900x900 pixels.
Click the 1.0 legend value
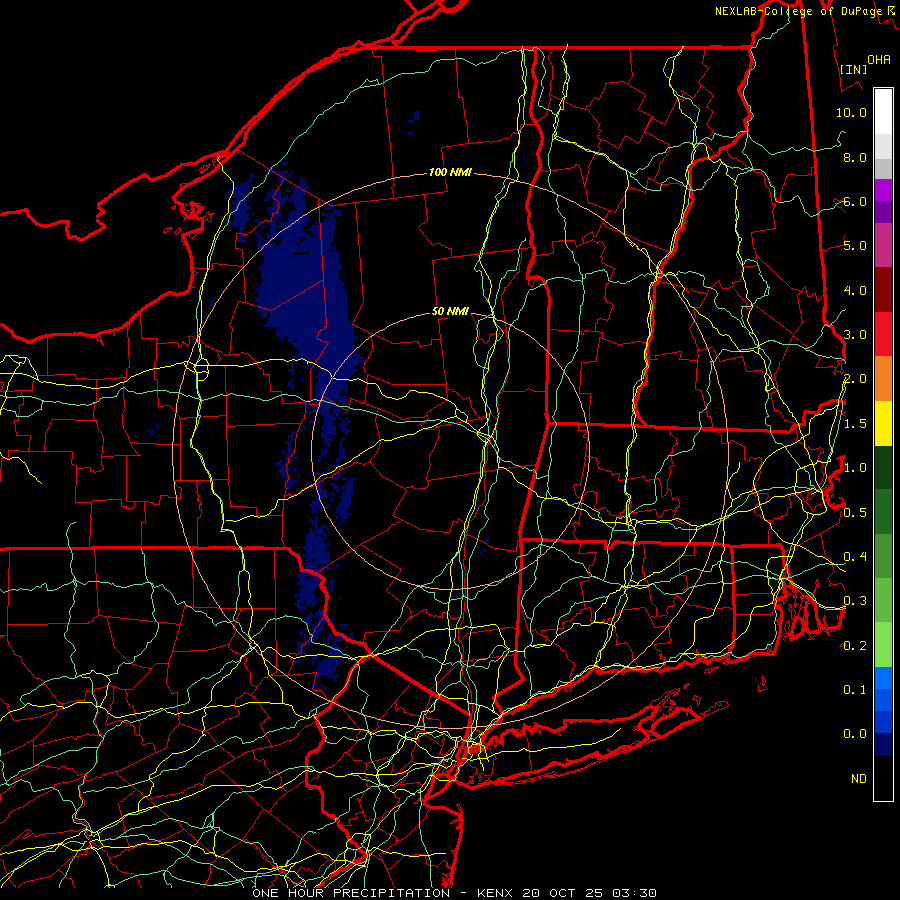(855, 468)
